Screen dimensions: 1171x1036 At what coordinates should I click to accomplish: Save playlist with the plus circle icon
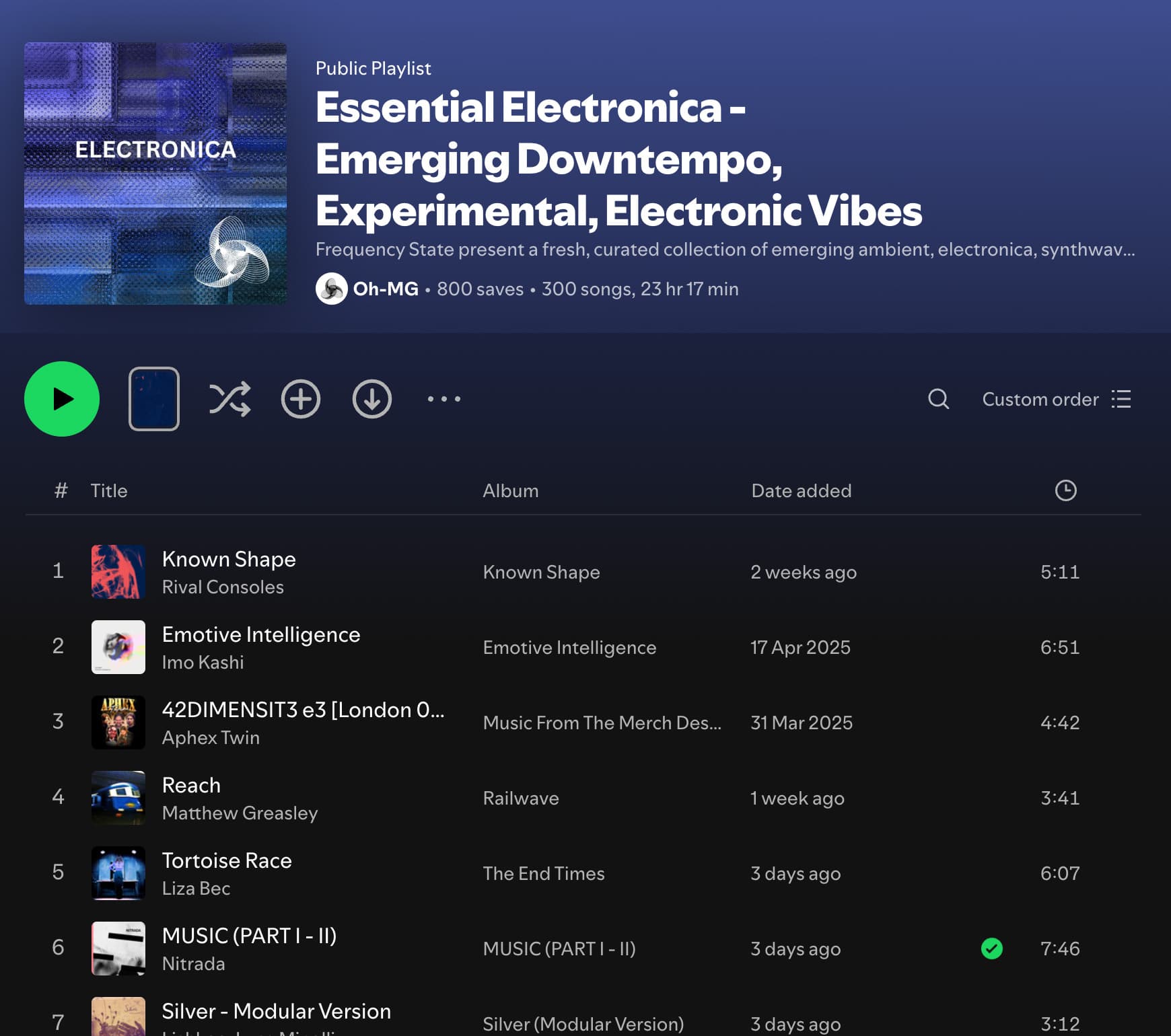[301, 399]
